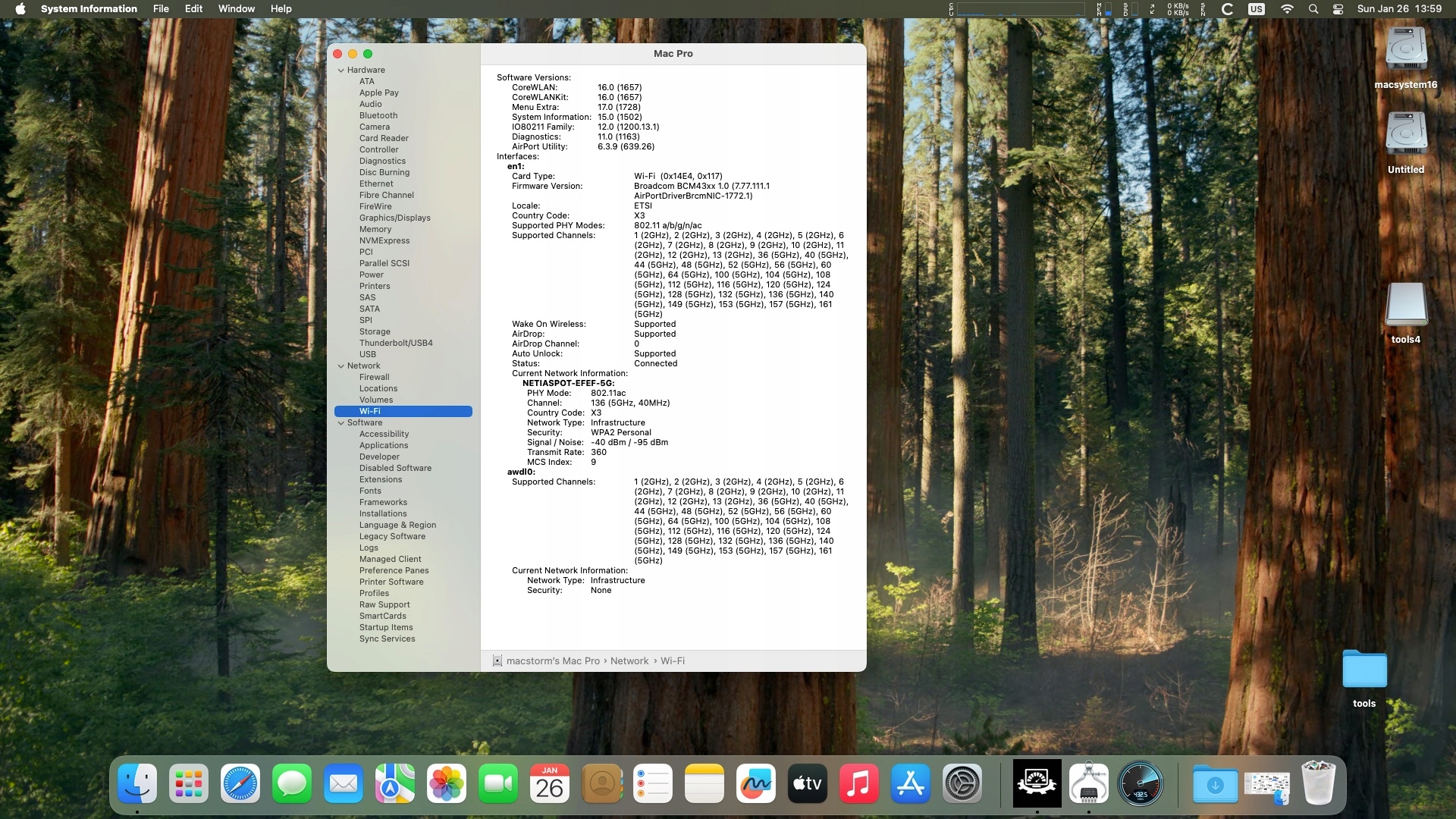Image resolution: width=1456 pixels, height=819 pixels.
Task: Open the Music app in dock
Action: point(858,783)
